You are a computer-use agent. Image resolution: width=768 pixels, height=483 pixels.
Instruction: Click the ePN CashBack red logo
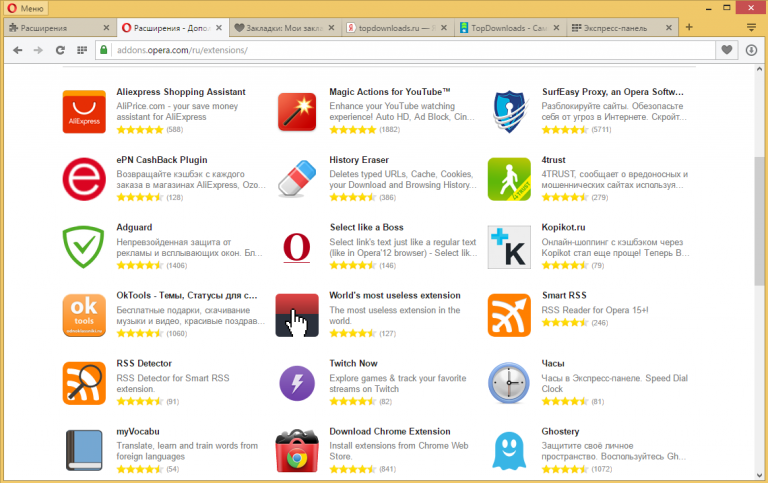pos(84,179)
